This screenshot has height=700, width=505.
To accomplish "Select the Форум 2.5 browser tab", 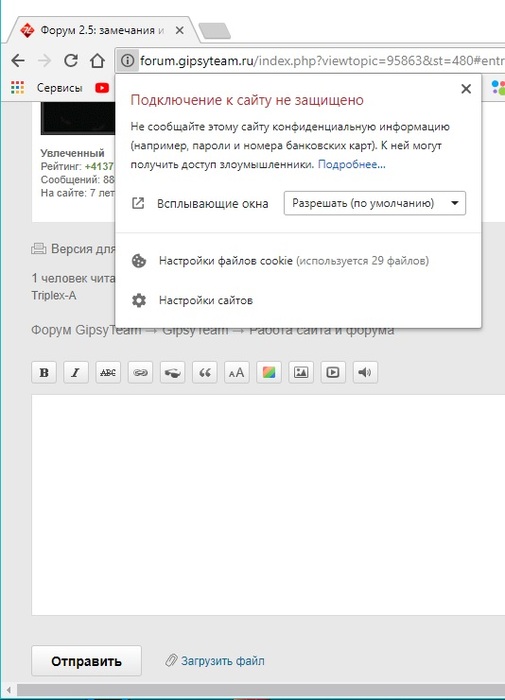I will (102, 30).
